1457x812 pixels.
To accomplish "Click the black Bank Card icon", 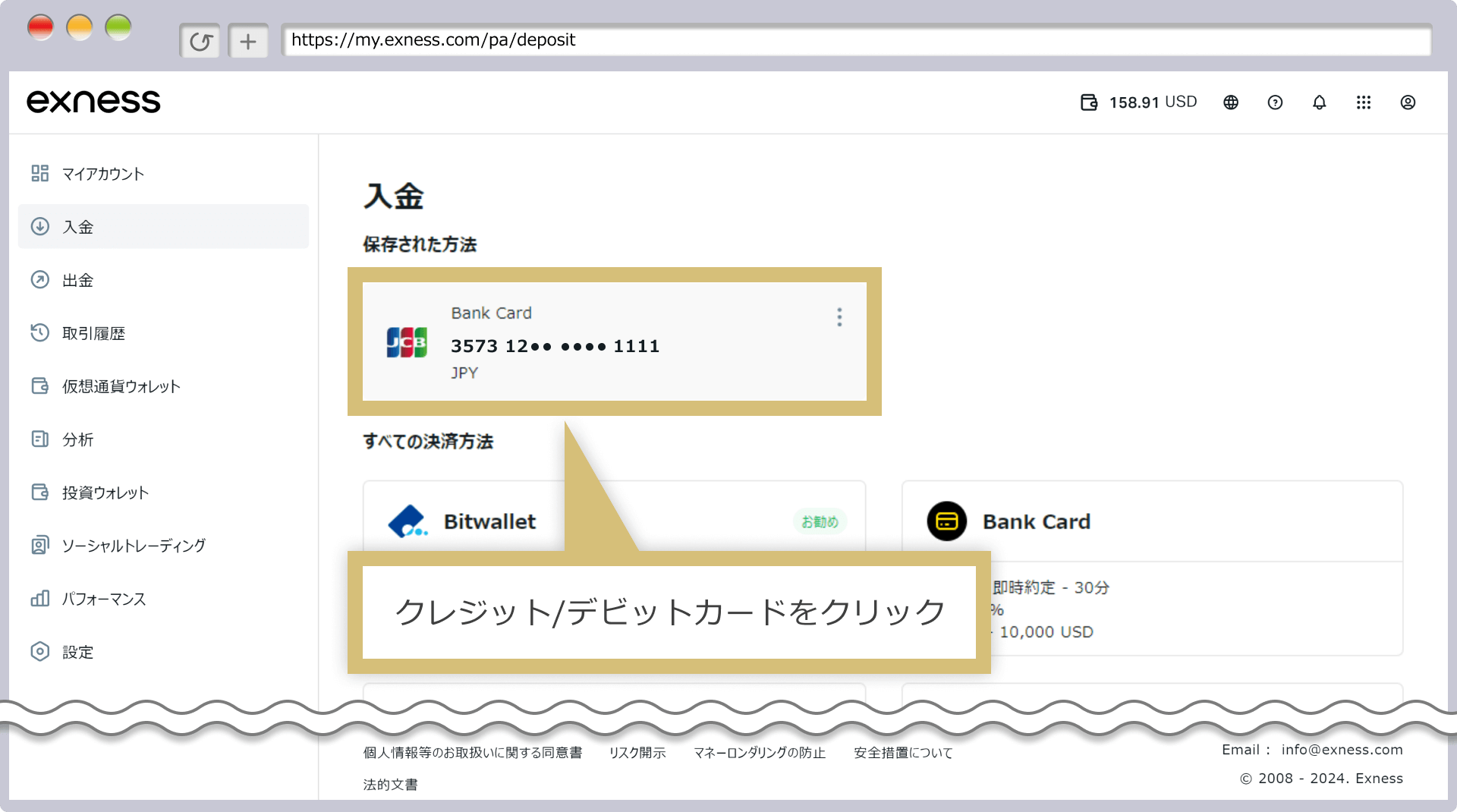I will tap(946, 521).
